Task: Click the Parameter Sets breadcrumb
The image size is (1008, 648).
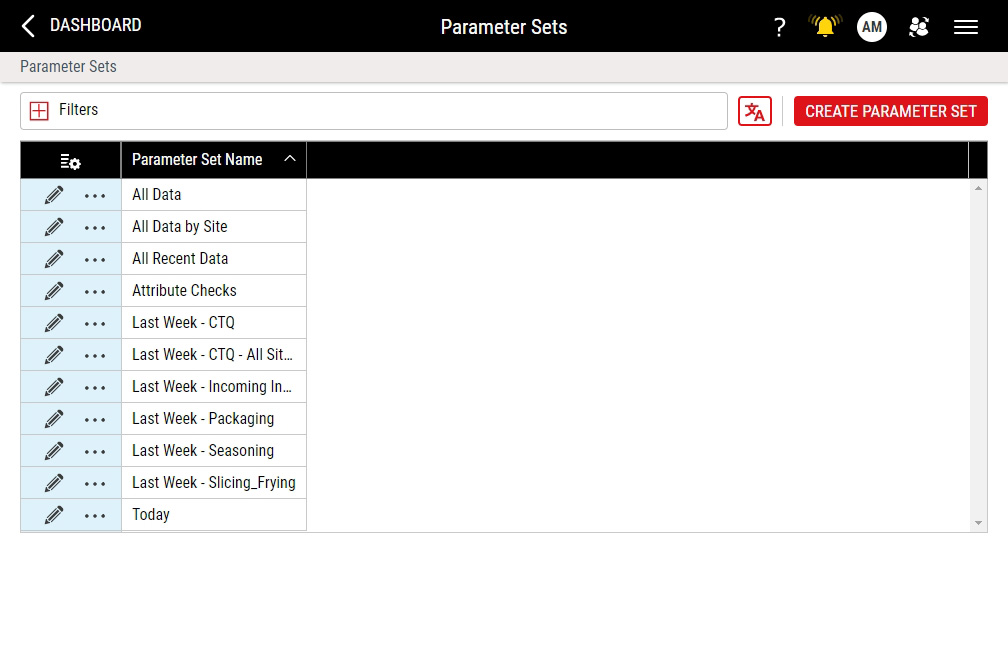Action: 68,67
